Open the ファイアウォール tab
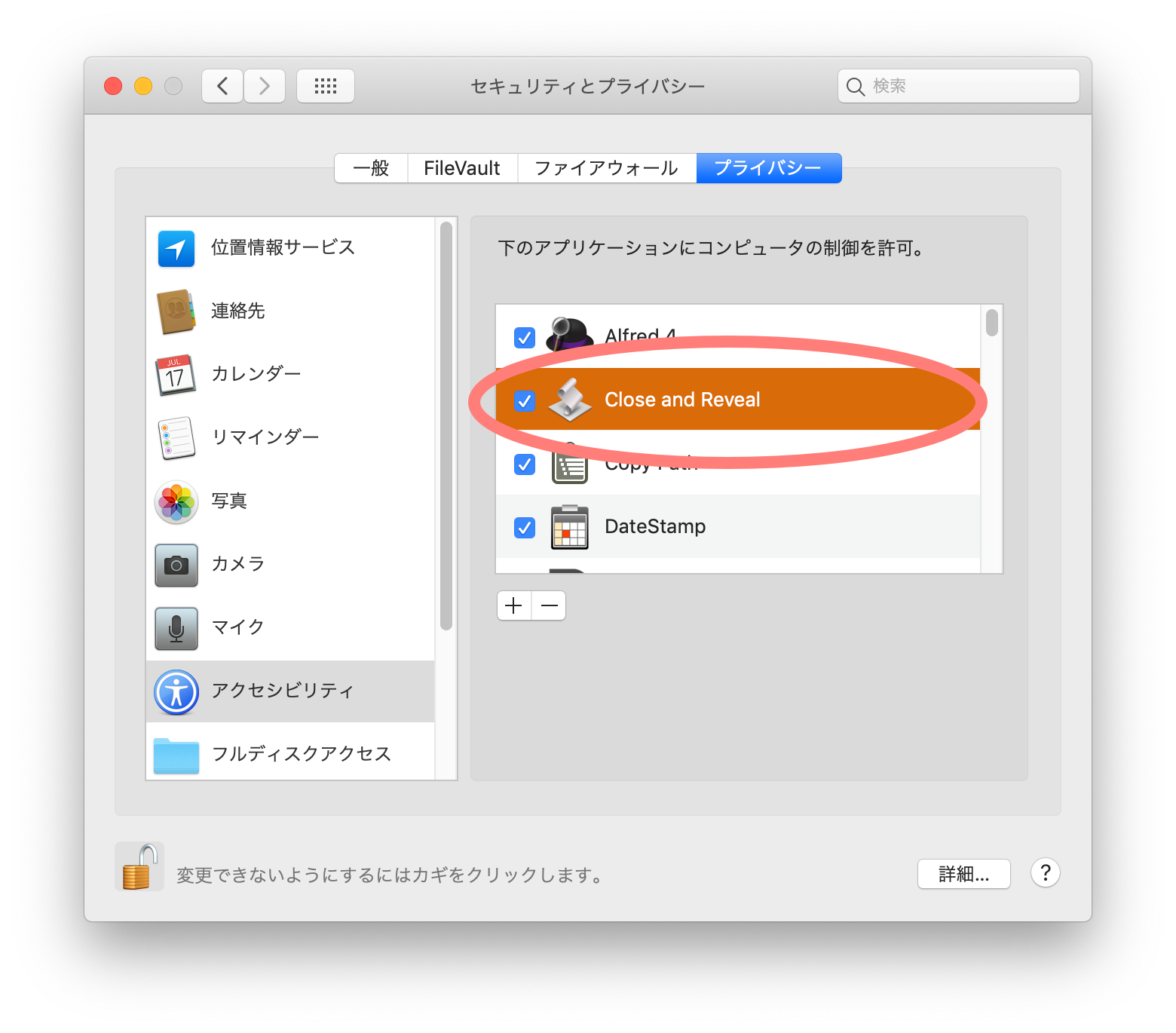This screenshot has width=1176, height=1033. click(x=606, y=168)
